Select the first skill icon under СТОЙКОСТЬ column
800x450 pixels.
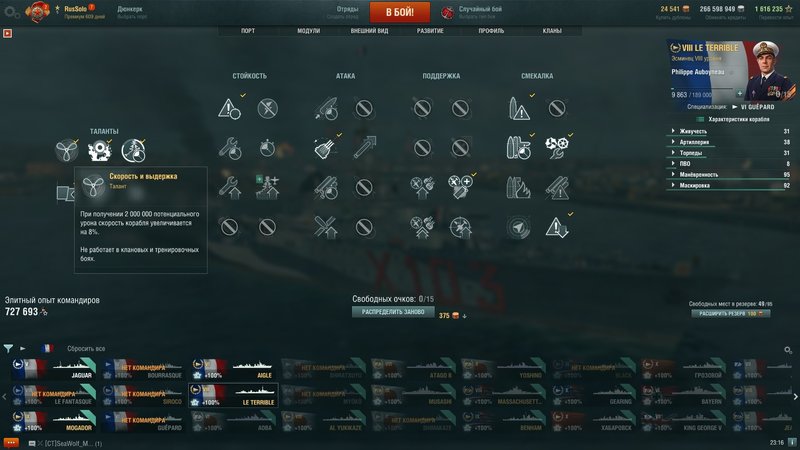click(x=229, y=108)
